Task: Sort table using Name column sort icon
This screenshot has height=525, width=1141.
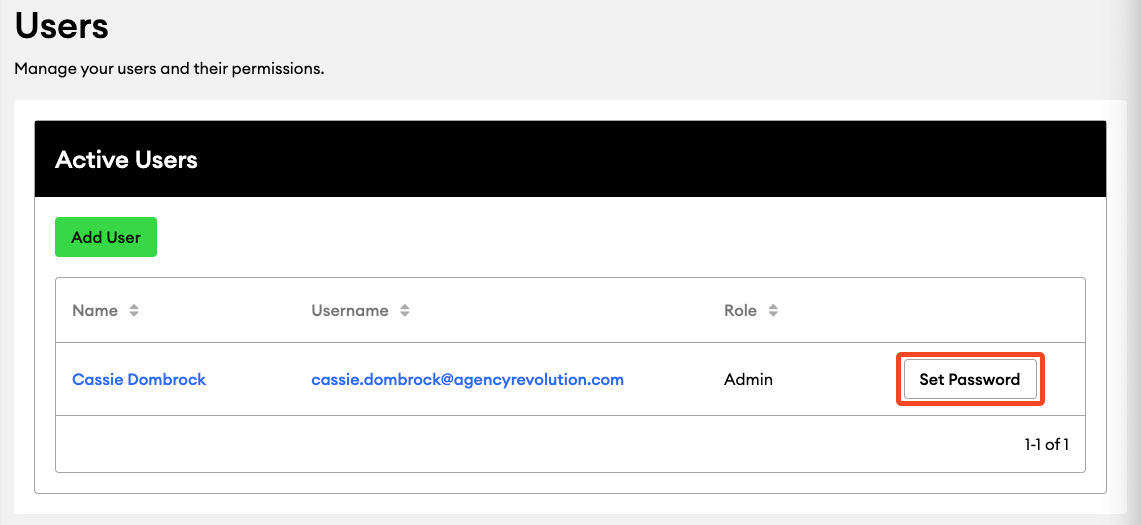Action: [x=134, y=310]
